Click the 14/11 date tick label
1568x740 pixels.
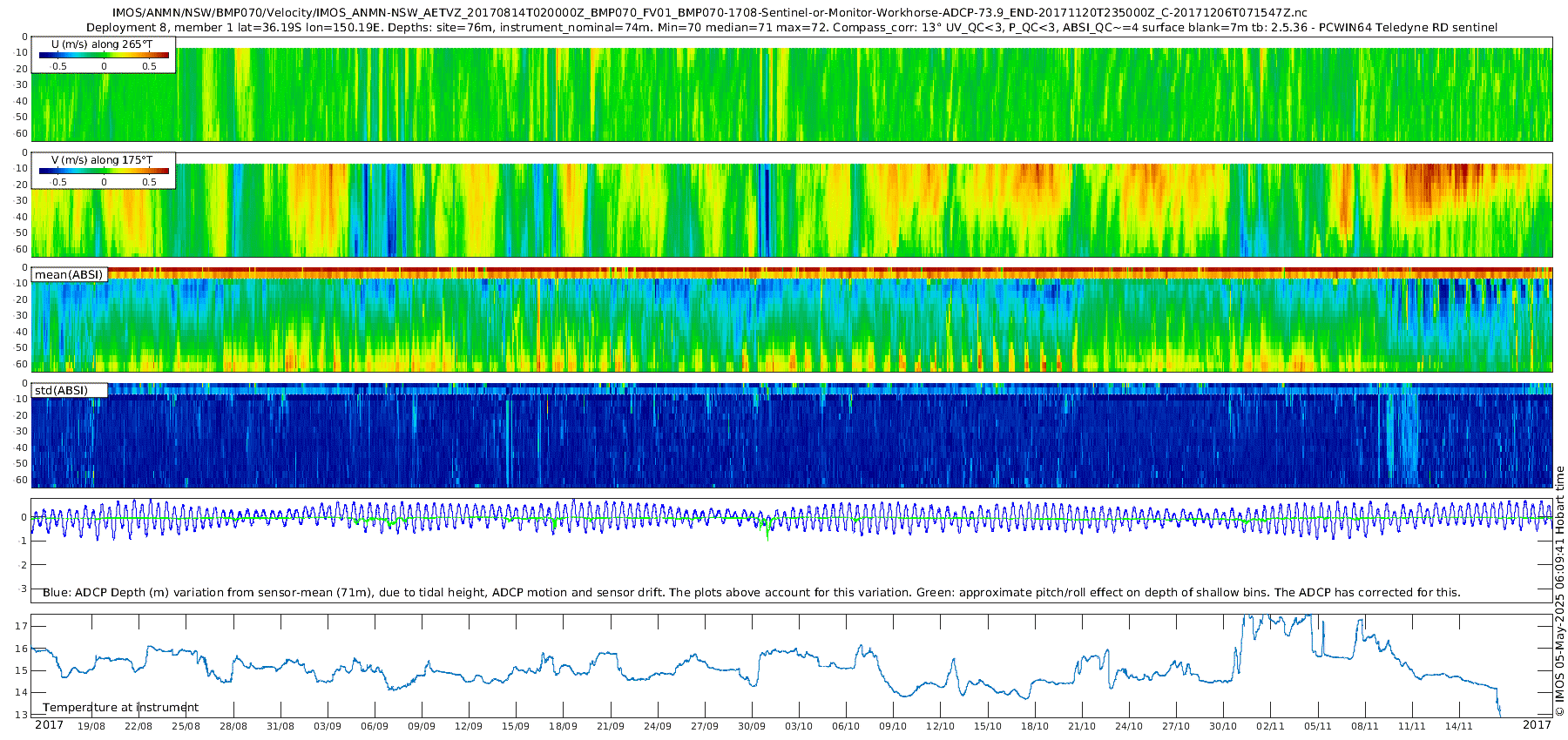1459,726
